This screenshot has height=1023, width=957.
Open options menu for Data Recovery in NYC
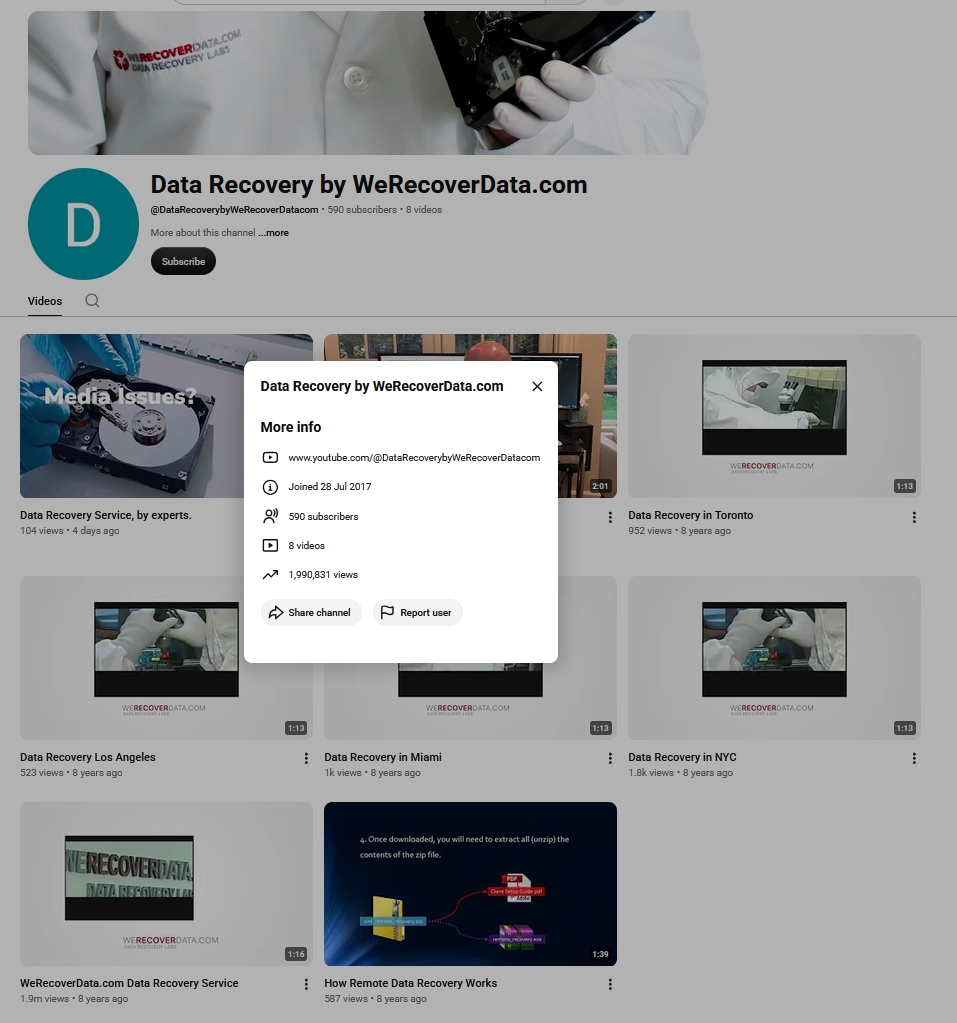click(914, 758)
